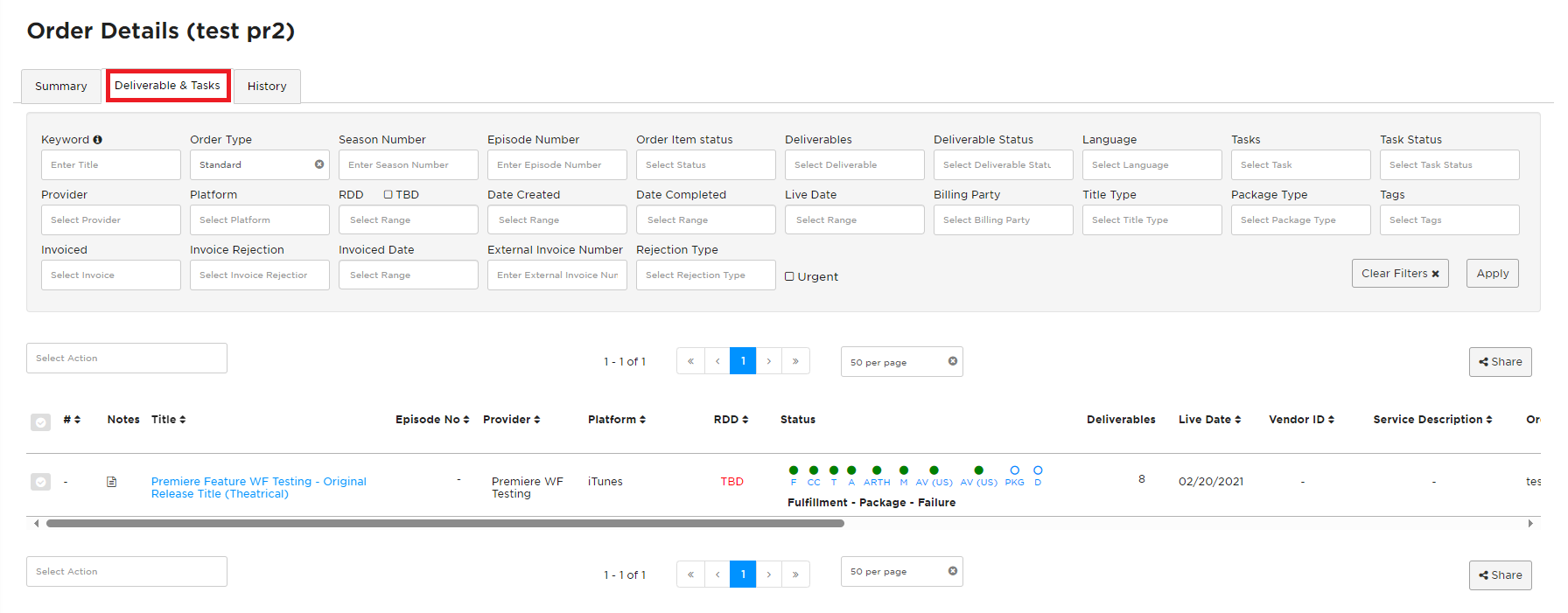Open the Tasks filter dropdown
The image size is (1568, 613).
pyautogui.click(x=1301, y=164)
